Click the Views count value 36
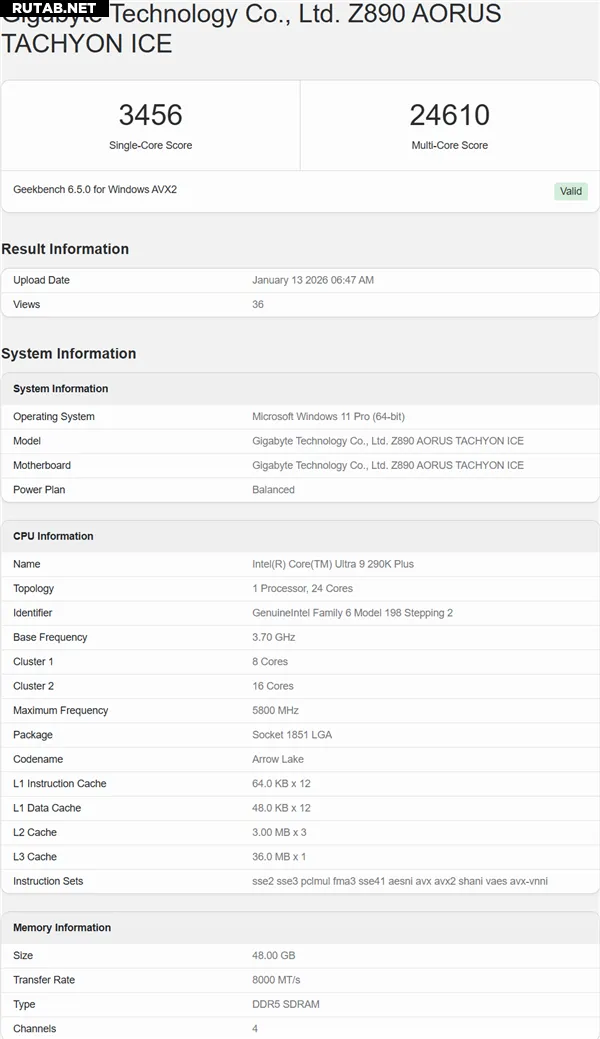 point(258,304)
